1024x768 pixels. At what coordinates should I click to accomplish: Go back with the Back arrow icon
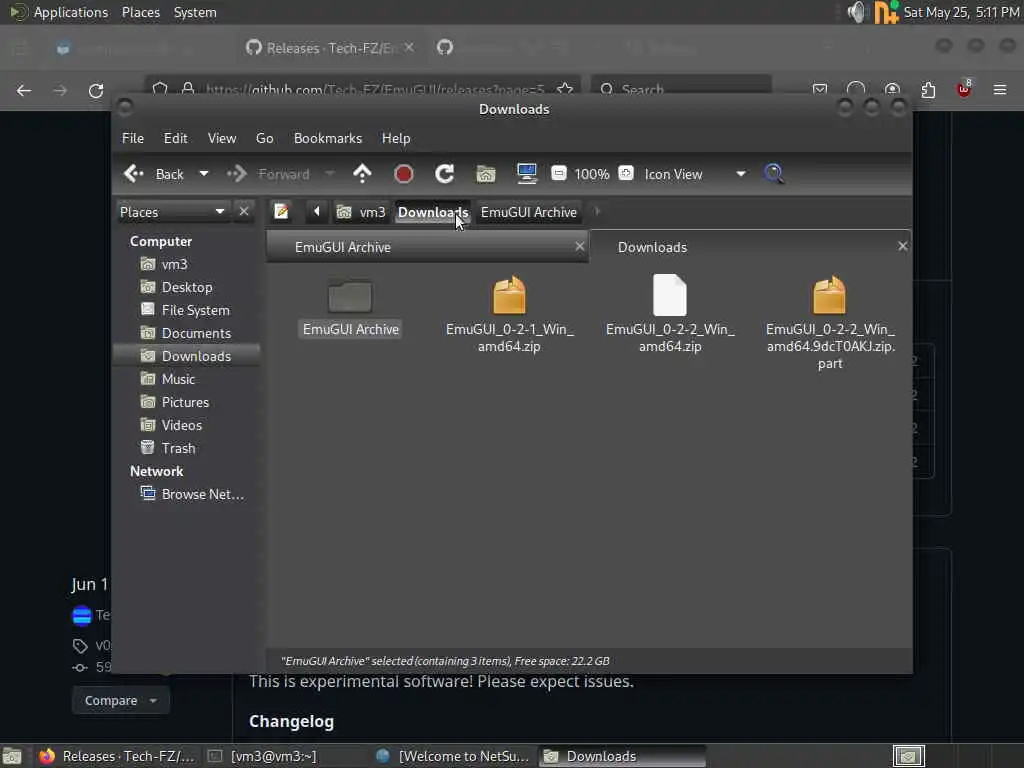click(134, 174)
